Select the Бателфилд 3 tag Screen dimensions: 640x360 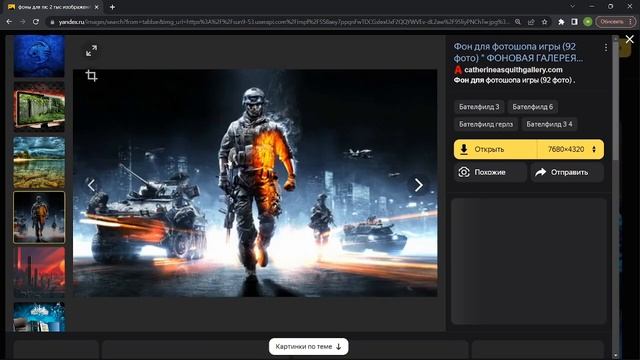point(479,107)
